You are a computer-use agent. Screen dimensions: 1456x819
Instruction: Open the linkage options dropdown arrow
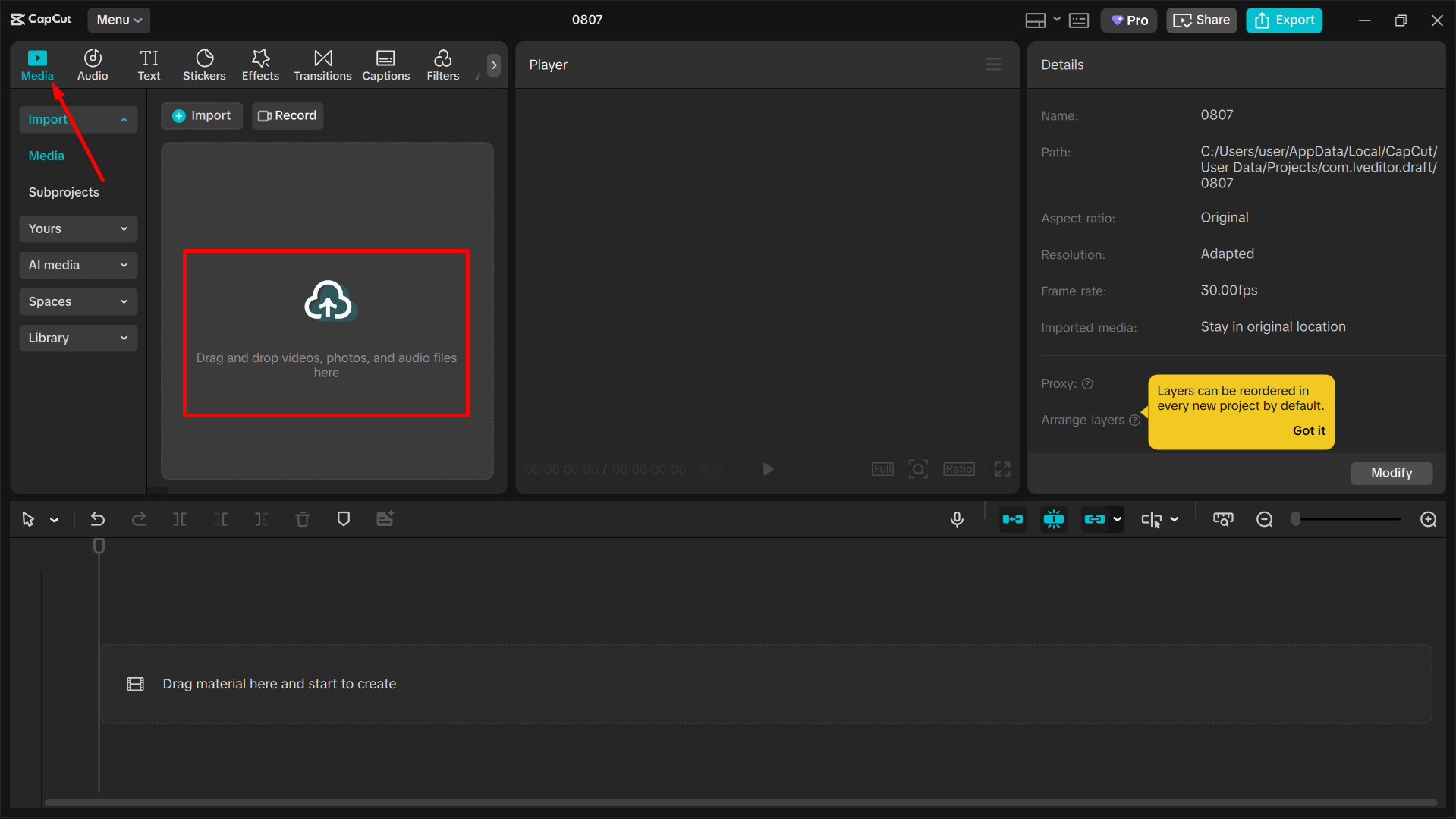1118,519
